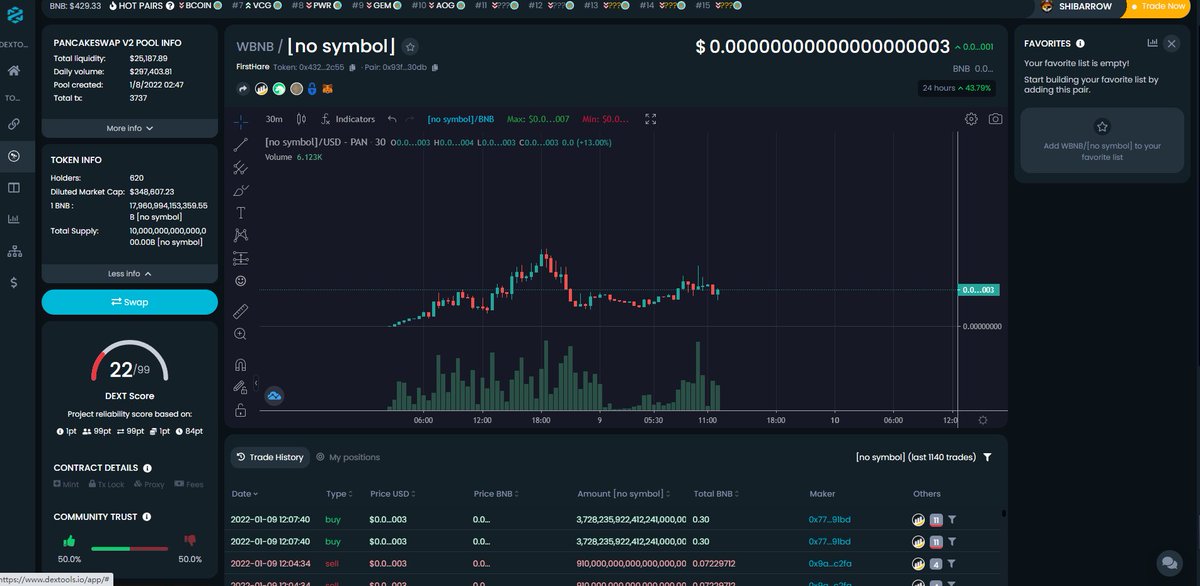Viewport: 1200px width, 586px height.
Task: Open the dollar sign icon in sidebar
Action: pyautogui.click(x=14, y=283)
